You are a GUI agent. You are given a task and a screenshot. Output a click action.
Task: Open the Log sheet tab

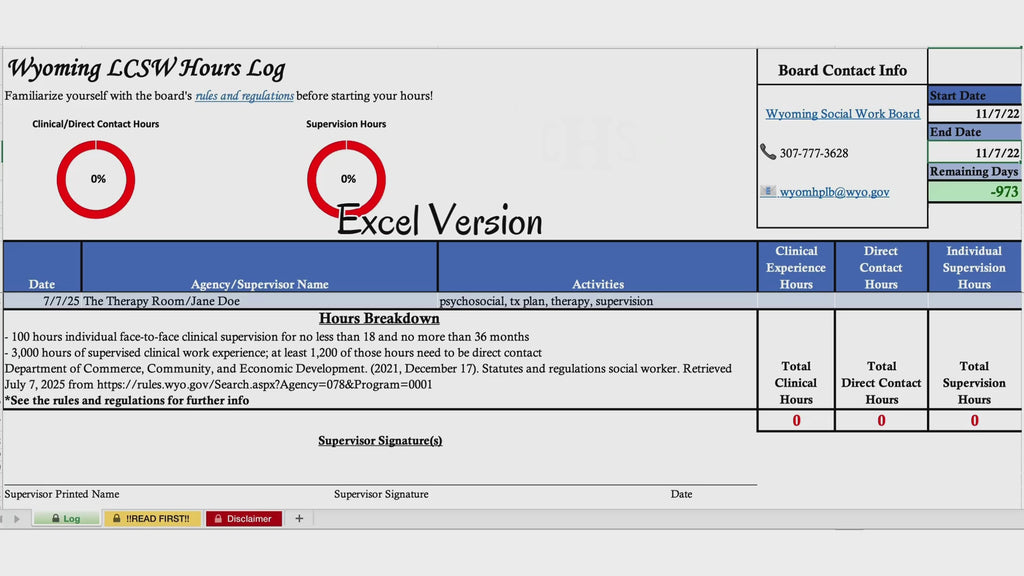point(67,519)
